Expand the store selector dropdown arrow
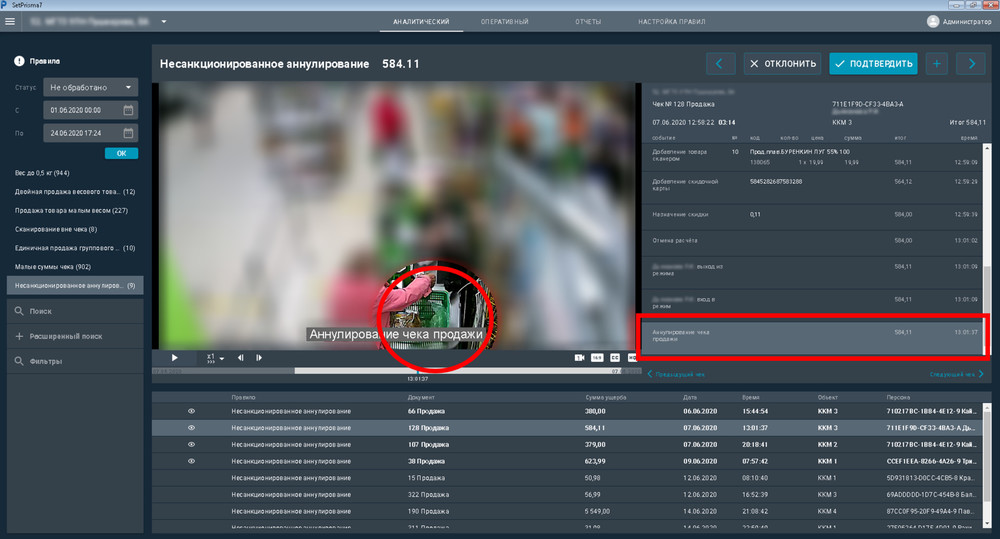This screenshot has height=539, width=1000. coord(164,22)
